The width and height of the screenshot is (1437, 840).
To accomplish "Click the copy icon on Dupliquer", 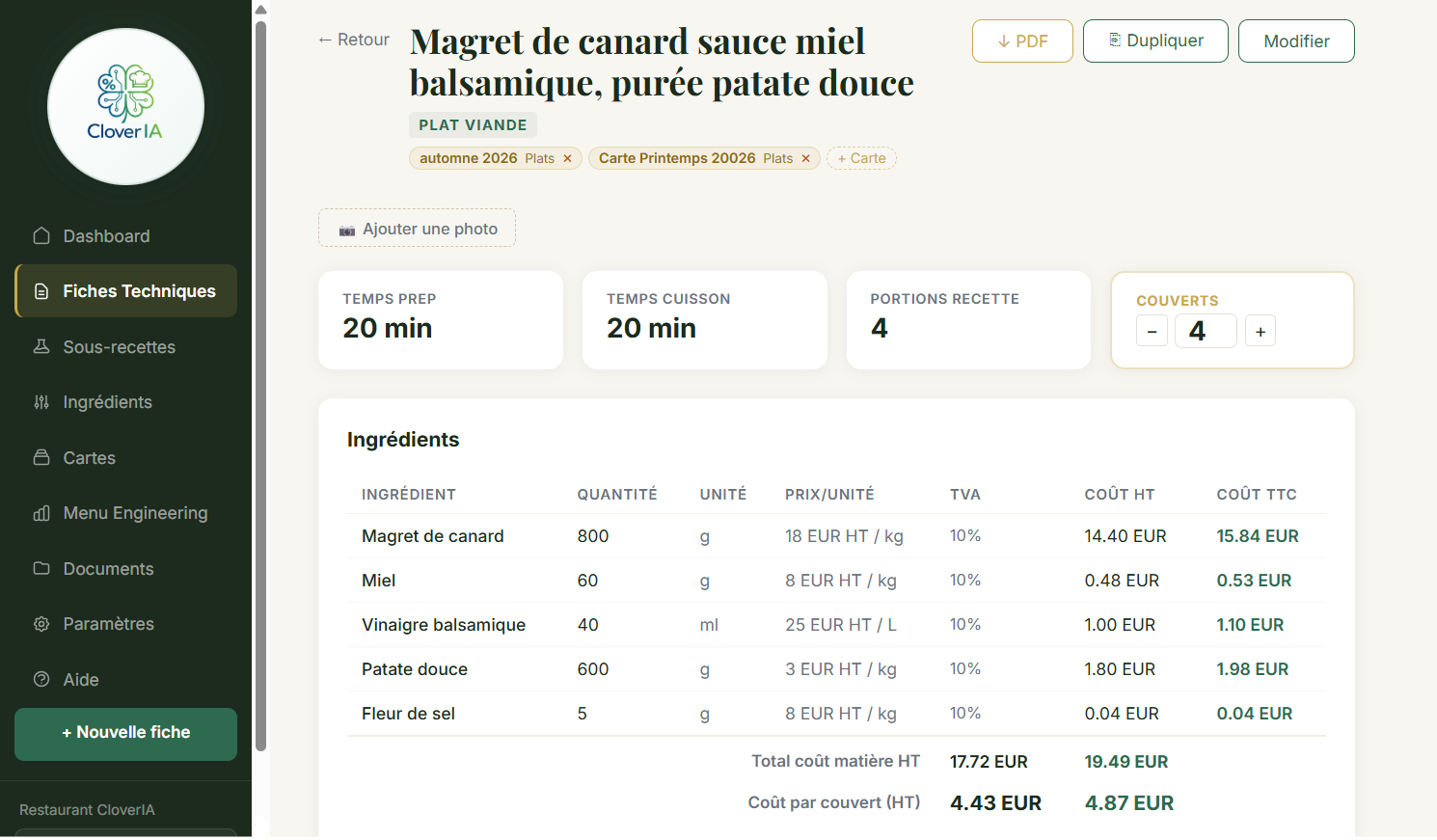I will [x=1115, y=41].
